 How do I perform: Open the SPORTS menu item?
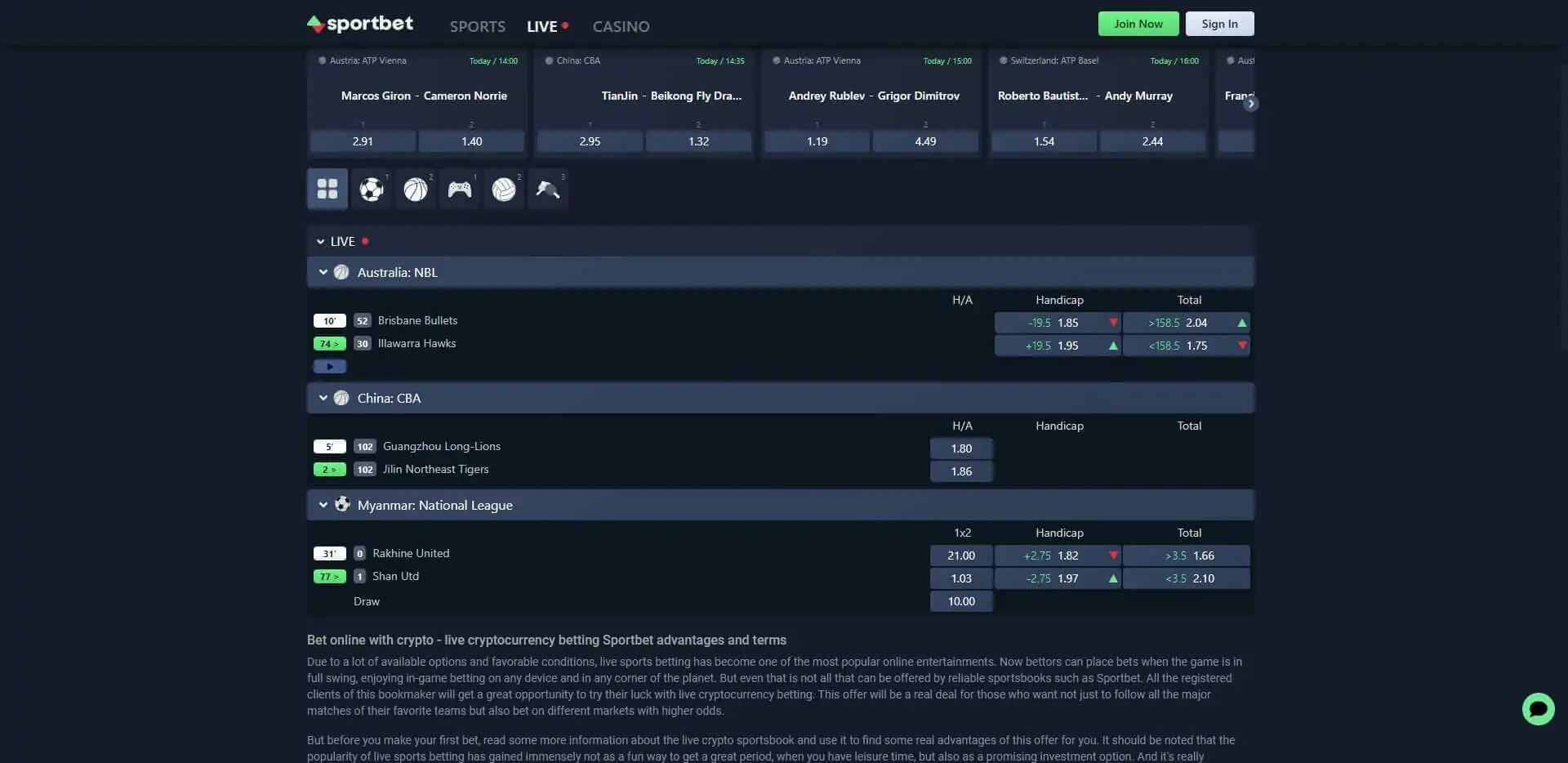click(x=477, y=26)
